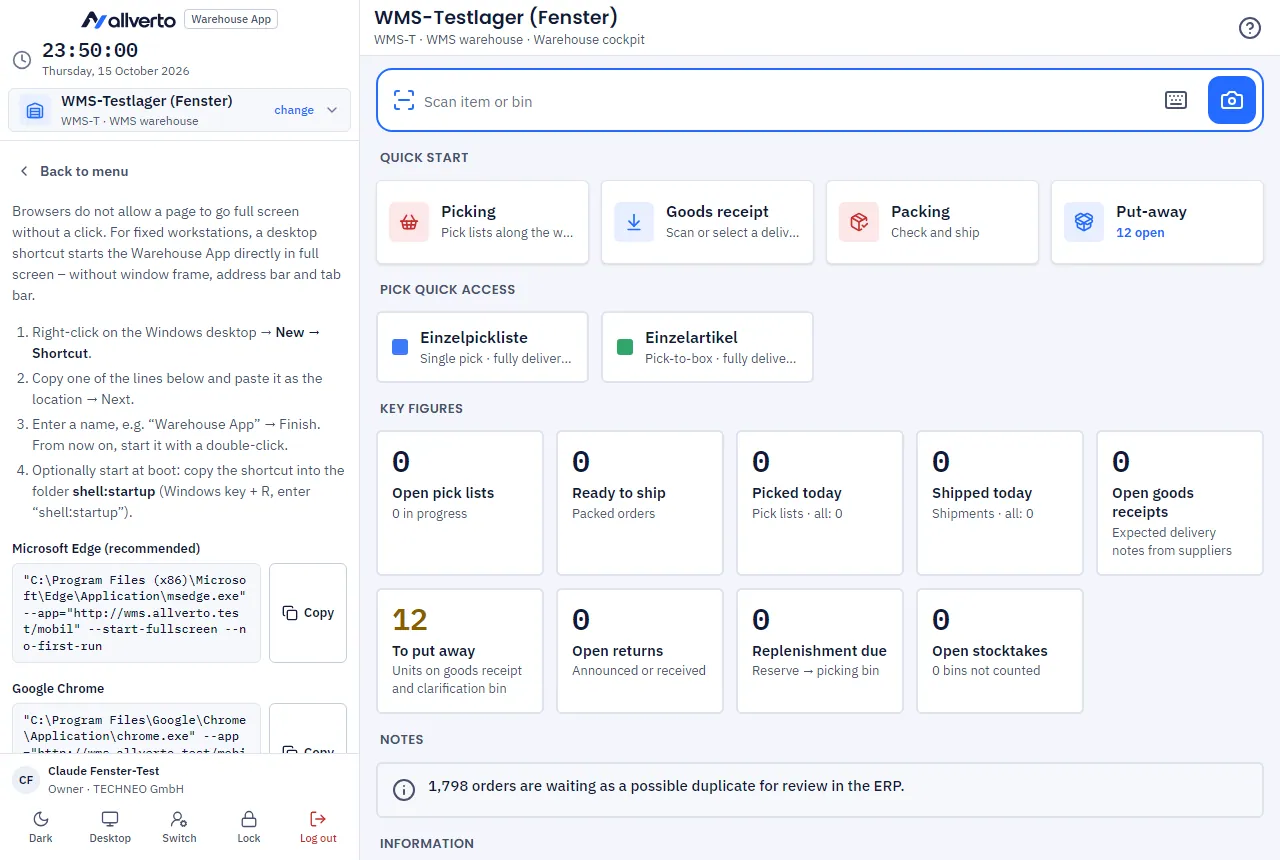Click the change warehouse link

[x=294, y=110]
